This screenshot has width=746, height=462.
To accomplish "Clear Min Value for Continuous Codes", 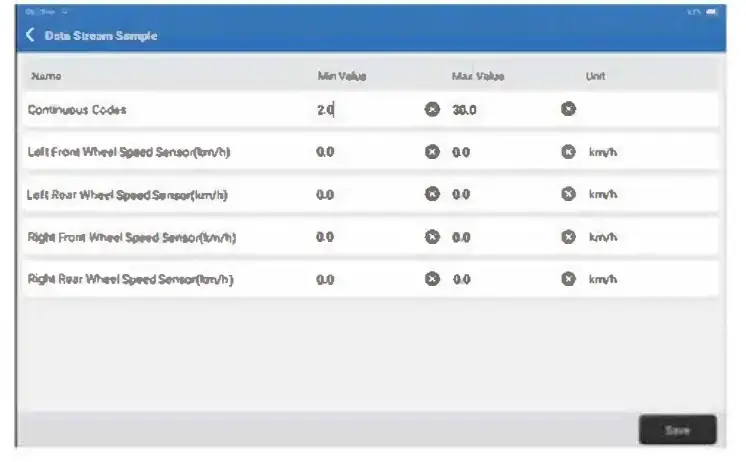I will click(432, 109).
